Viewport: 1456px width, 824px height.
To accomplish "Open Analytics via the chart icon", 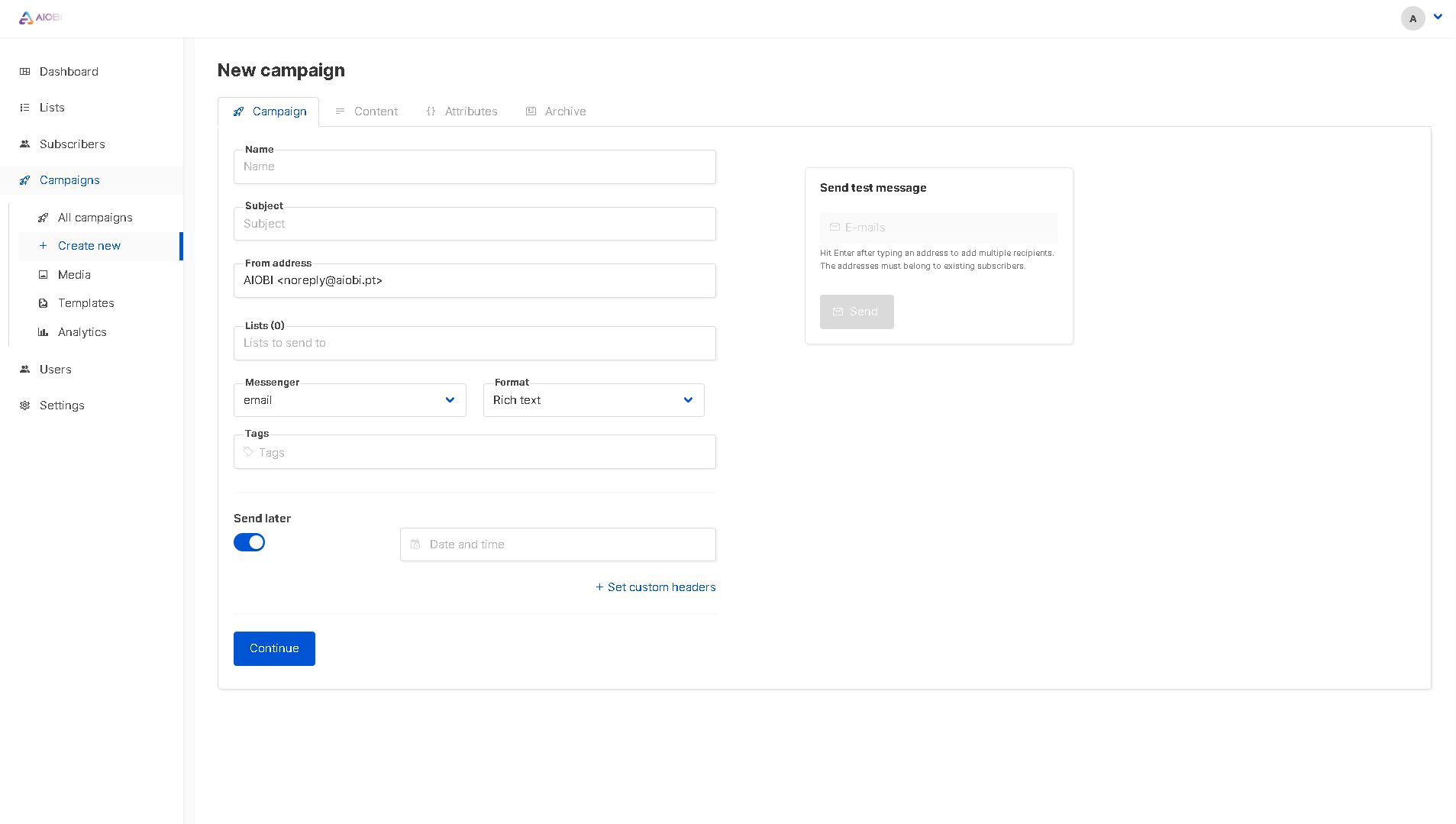I will click(x=44, y=331).
